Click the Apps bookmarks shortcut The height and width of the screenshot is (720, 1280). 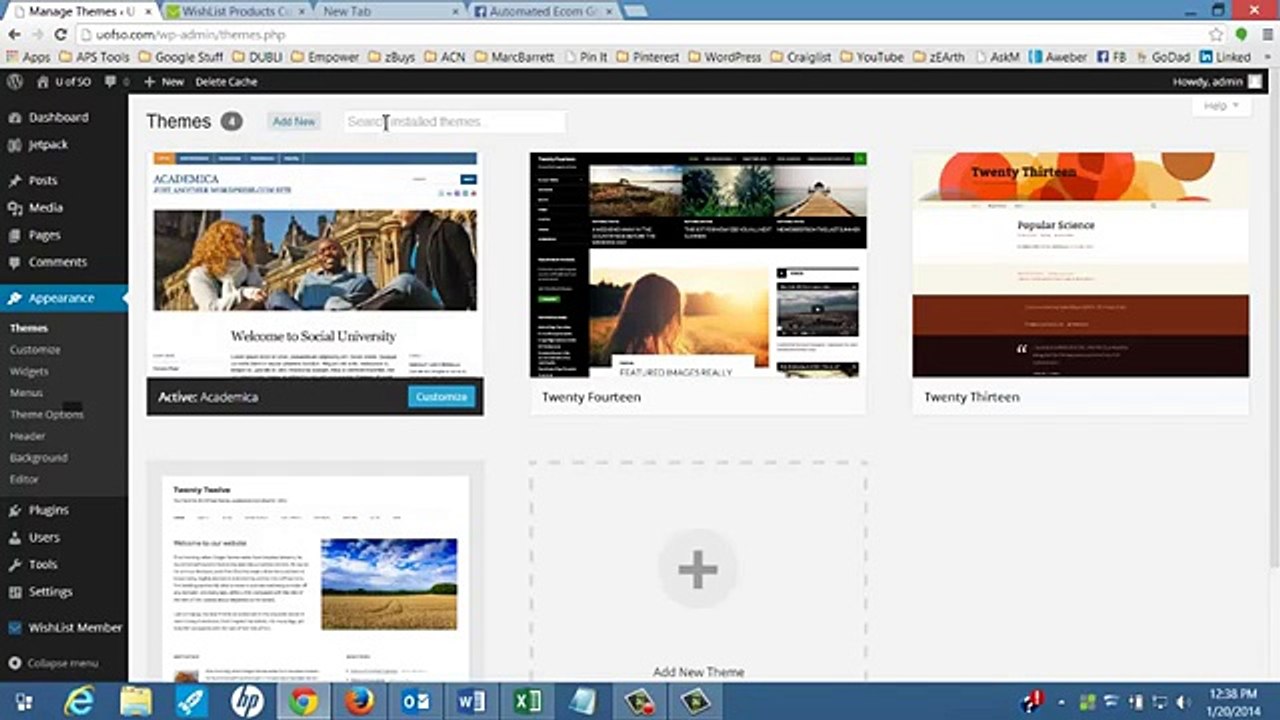[28, 57]
